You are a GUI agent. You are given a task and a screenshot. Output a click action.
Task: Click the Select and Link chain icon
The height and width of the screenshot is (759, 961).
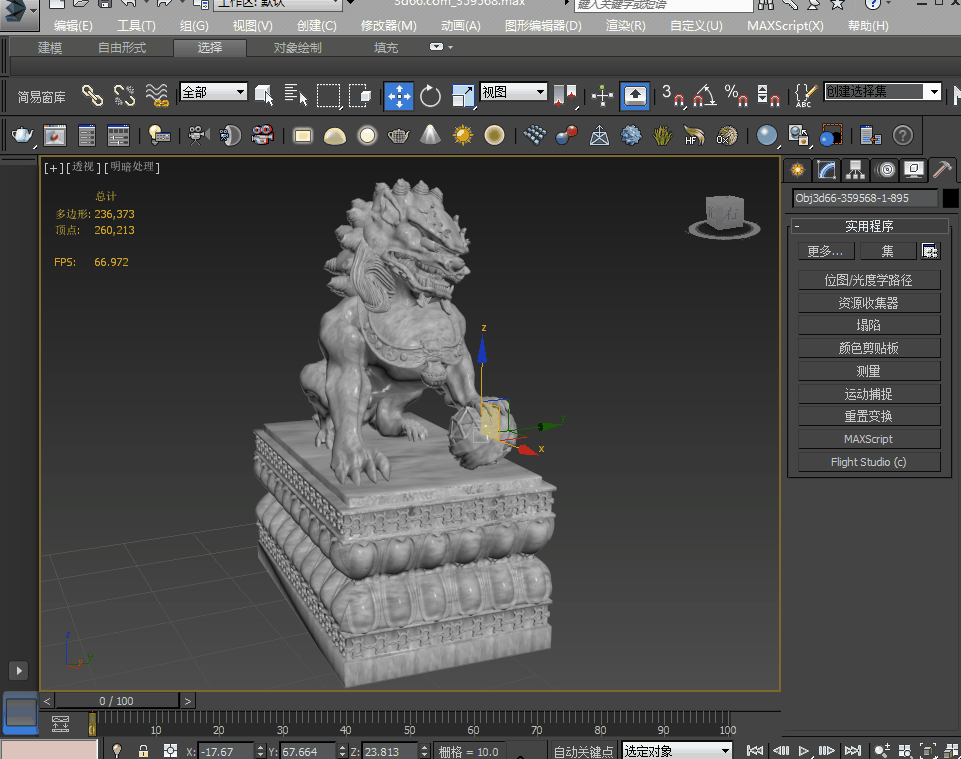(92, 96)
